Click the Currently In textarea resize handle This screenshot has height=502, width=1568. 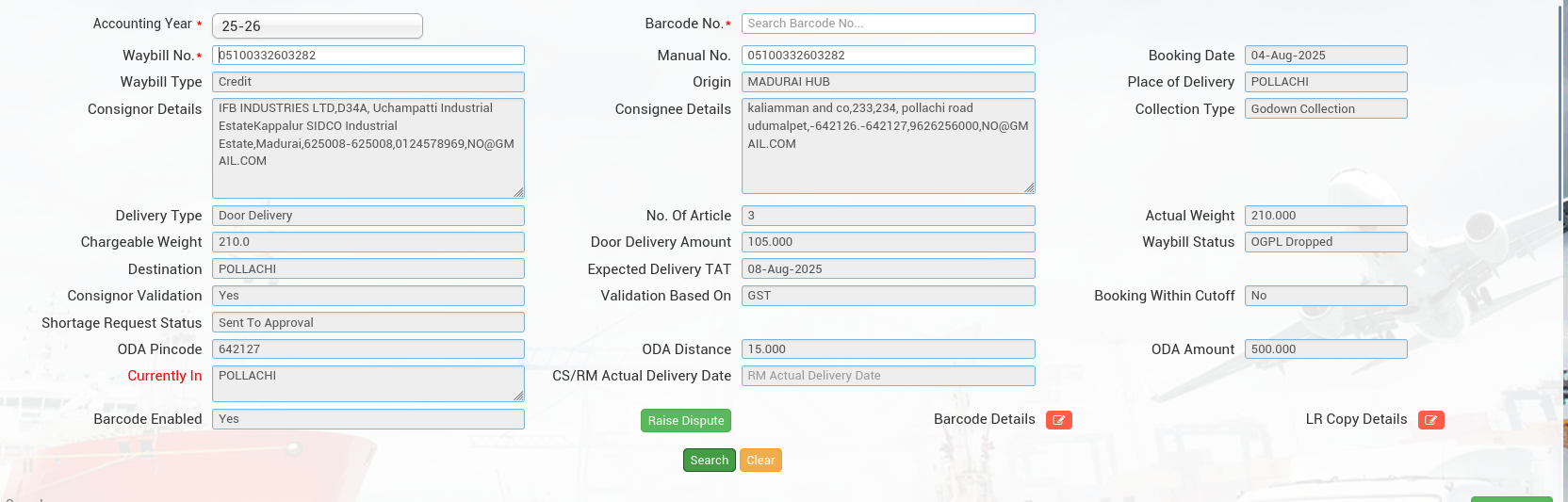(518, 396)
